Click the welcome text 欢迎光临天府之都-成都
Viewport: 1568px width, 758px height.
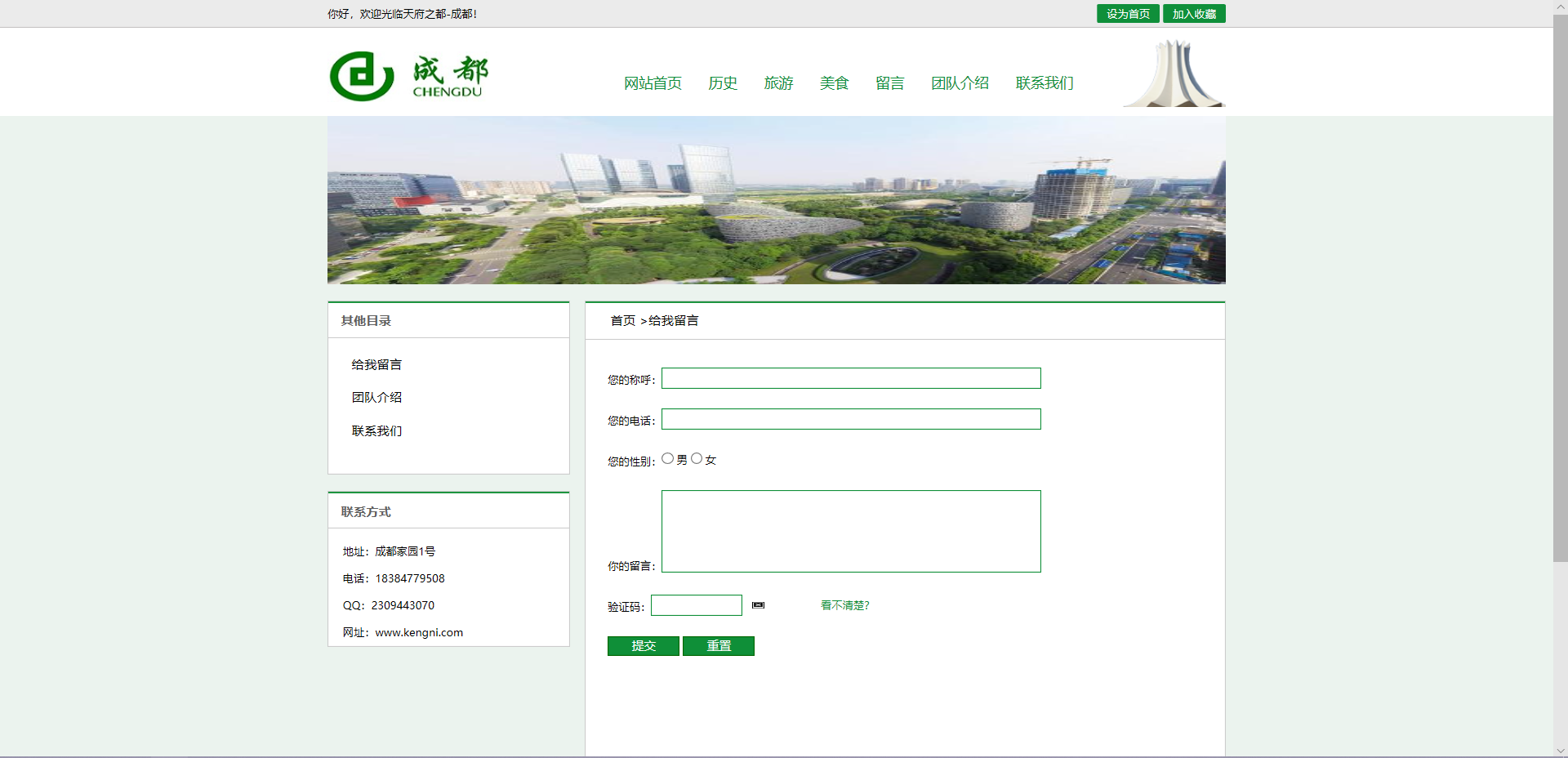tap(416, 14)
